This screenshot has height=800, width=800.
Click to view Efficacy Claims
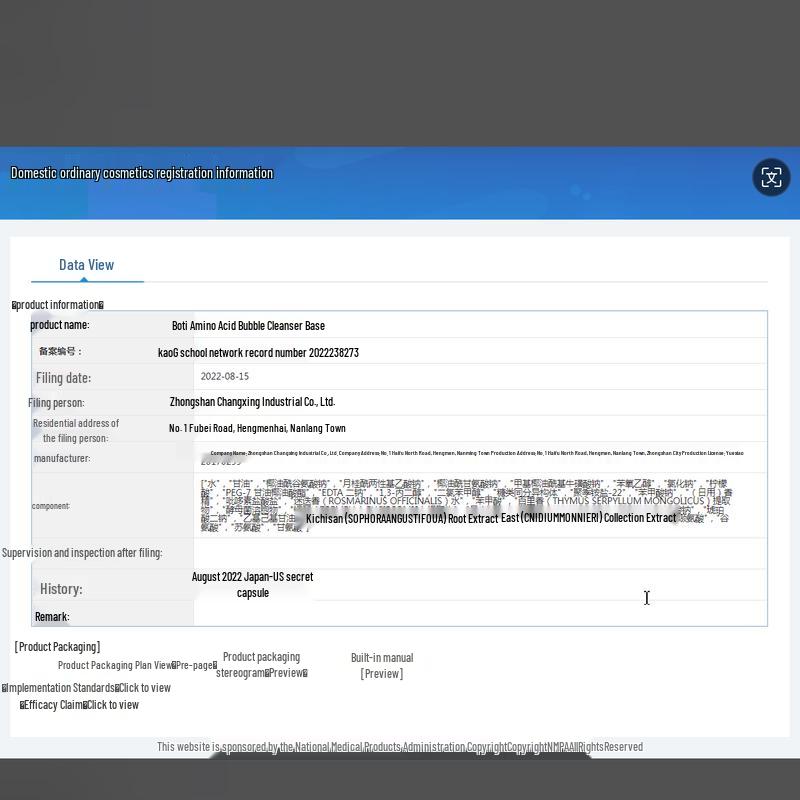[x=112, y=705]
